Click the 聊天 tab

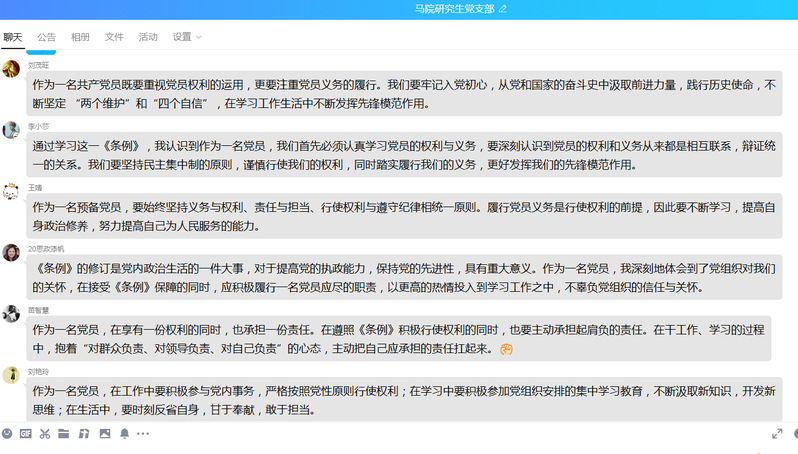coord(12,37)
